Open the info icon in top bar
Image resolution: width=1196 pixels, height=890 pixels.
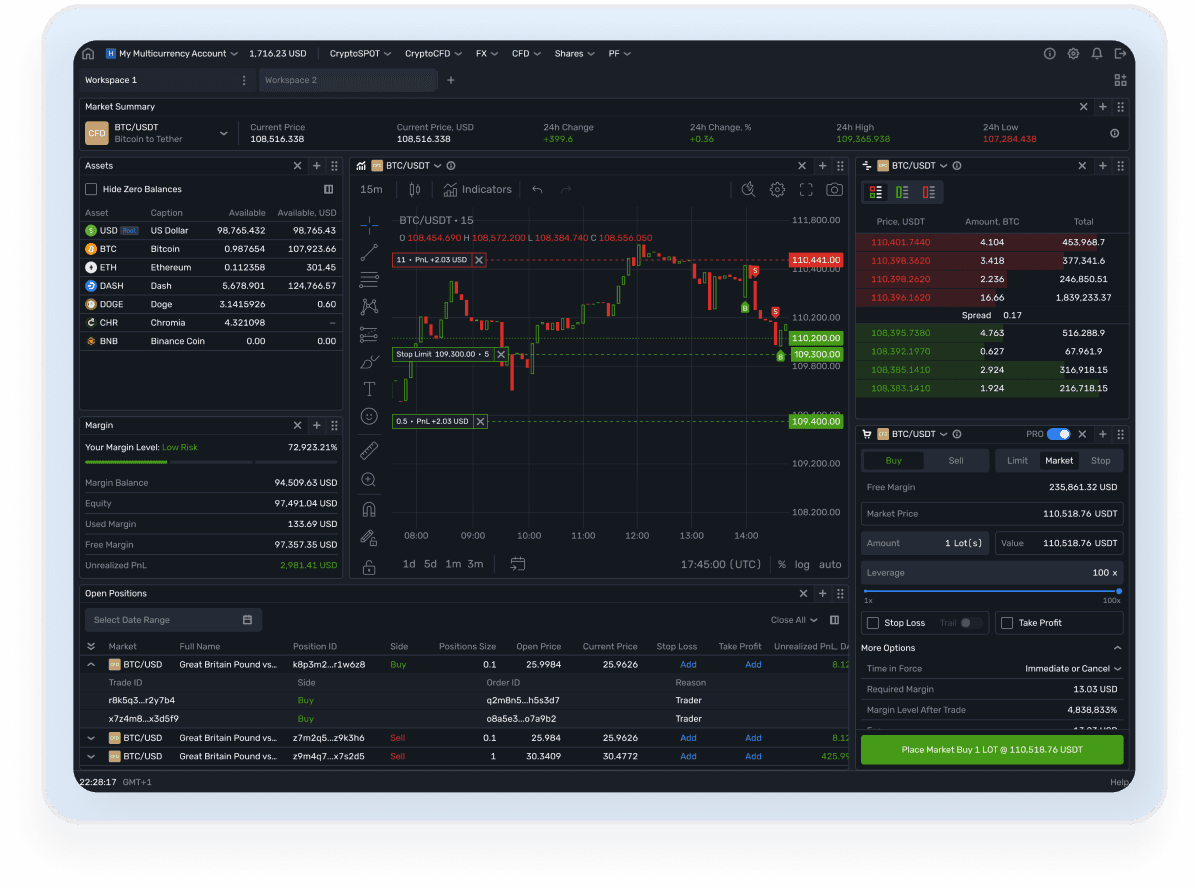point(1050,53)
